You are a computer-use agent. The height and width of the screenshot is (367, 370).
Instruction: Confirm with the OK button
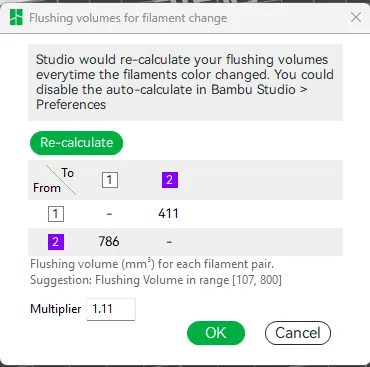[x=216, y=333]
